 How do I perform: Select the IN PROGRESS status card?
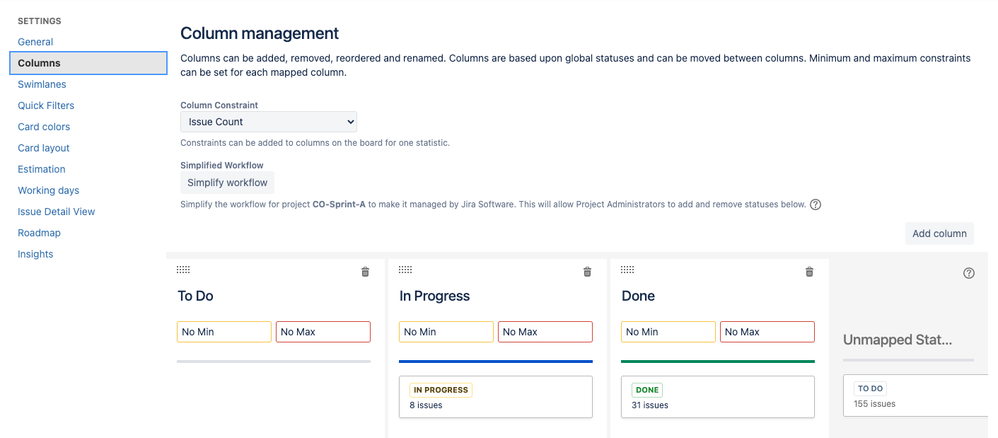tap(496, 397)
